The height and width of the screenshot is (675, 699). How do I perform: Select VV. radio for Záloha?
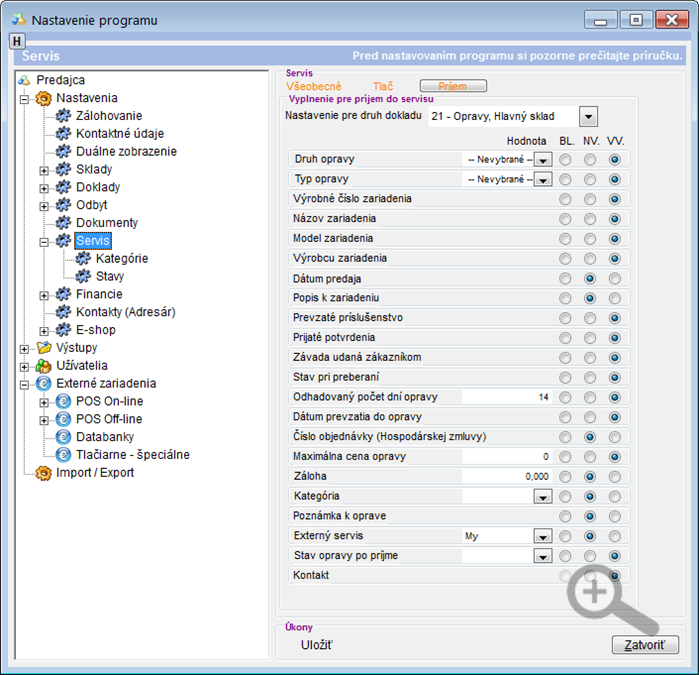tap(615, 477)
